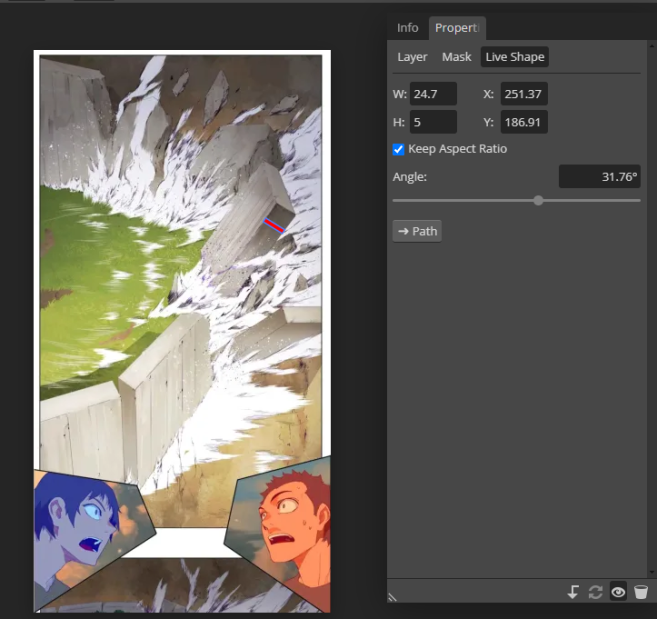The image size is (657, 619).
Task: Uncheck Keep Aspect Ratio checkbox
Action: pos(398,149)
